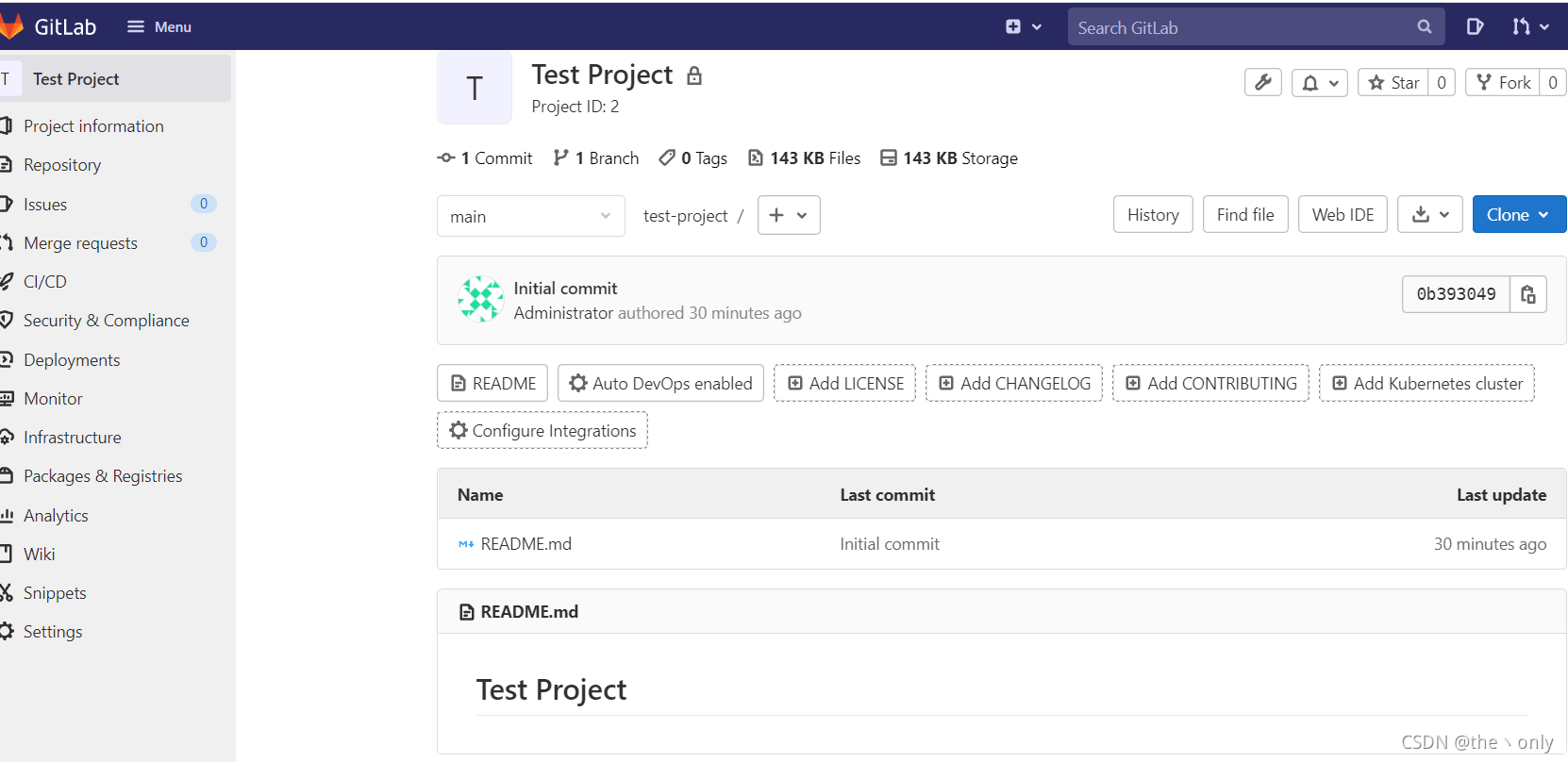
Task: Click Auto DevOps enabled button
Action: tap(660, 383)
